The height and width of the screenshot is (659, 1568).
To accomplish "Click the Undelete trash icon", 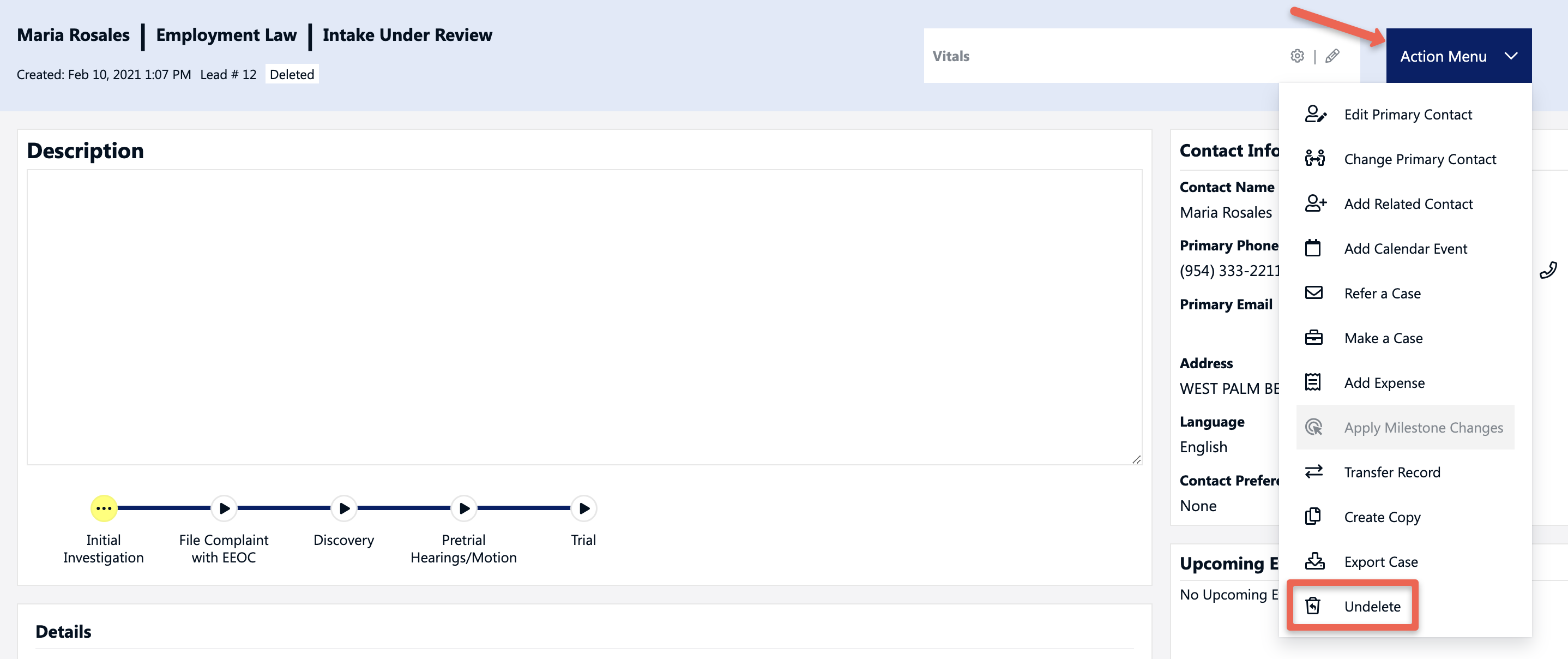I will click(x=1313, y=606).
